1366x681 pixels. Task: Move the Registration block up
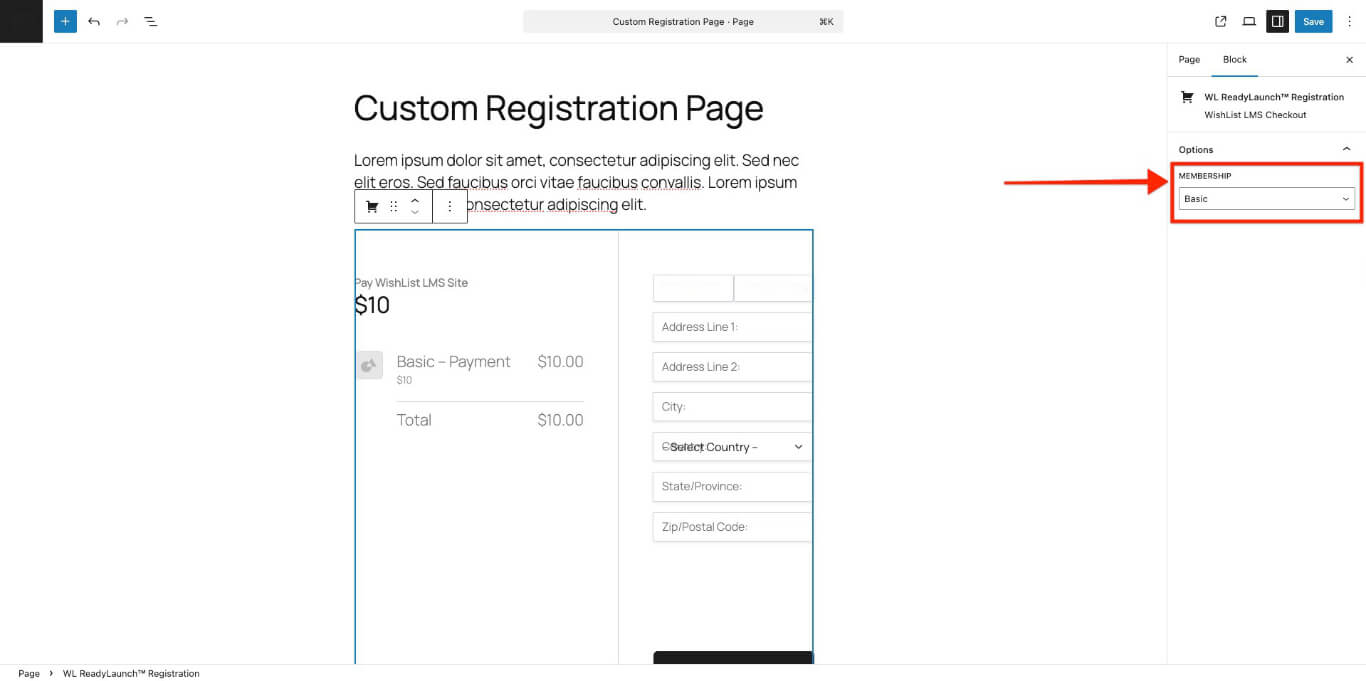pyautogui.click(x=415, y=200)
